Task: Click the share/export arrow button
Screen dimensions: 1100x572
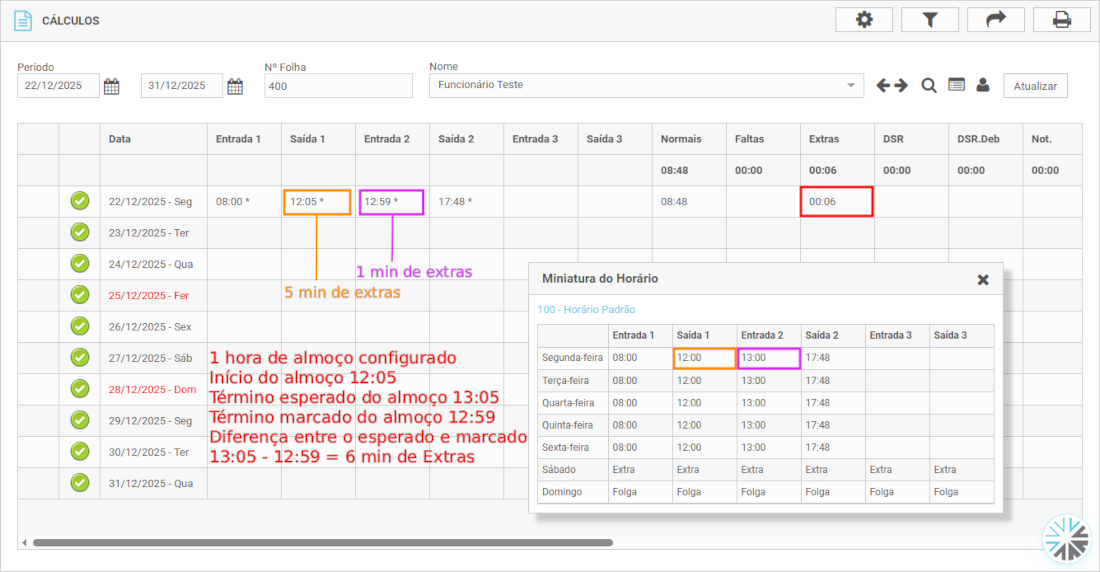Action: 995,20
